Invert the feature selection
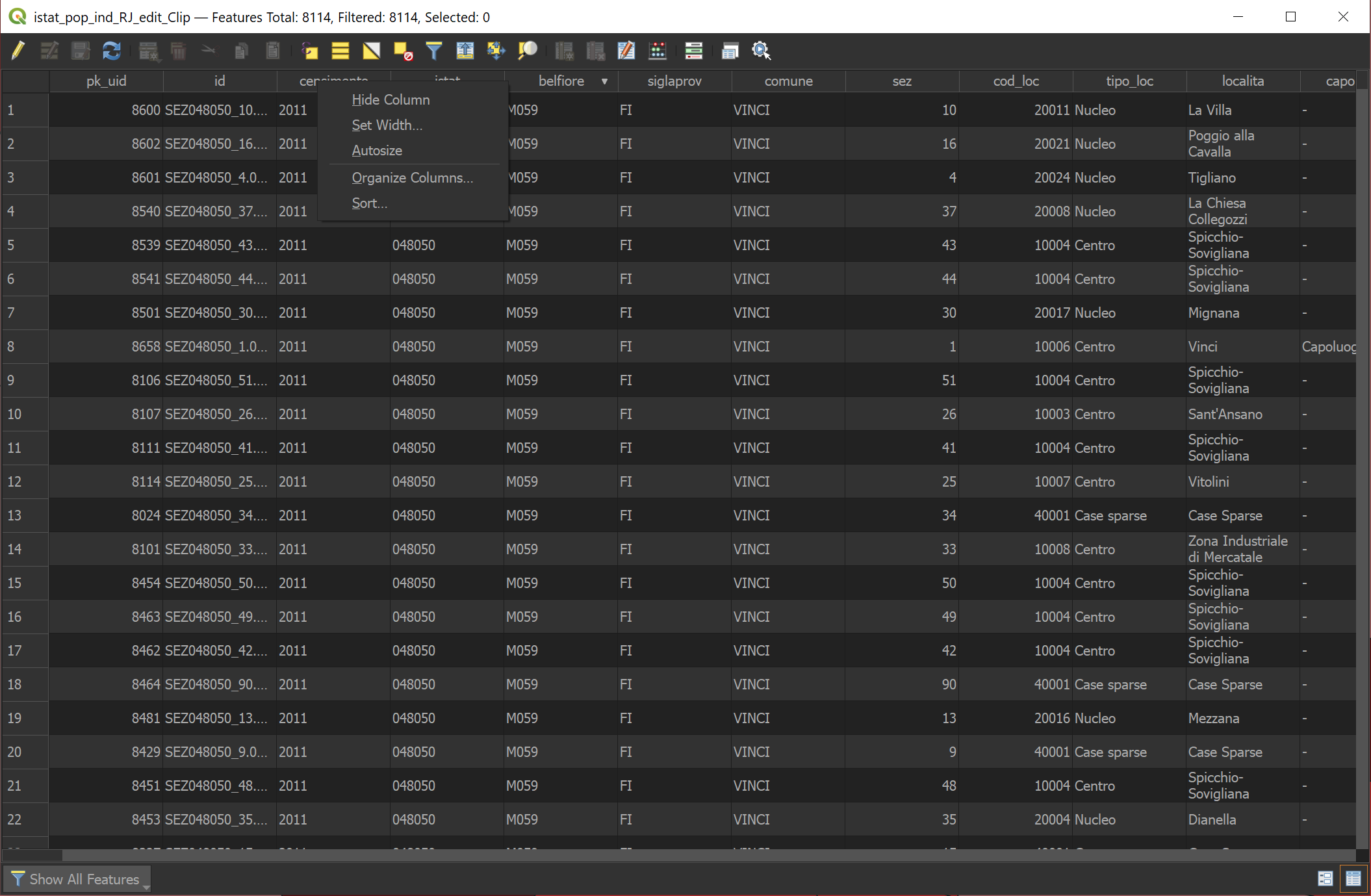 (372, 51)
